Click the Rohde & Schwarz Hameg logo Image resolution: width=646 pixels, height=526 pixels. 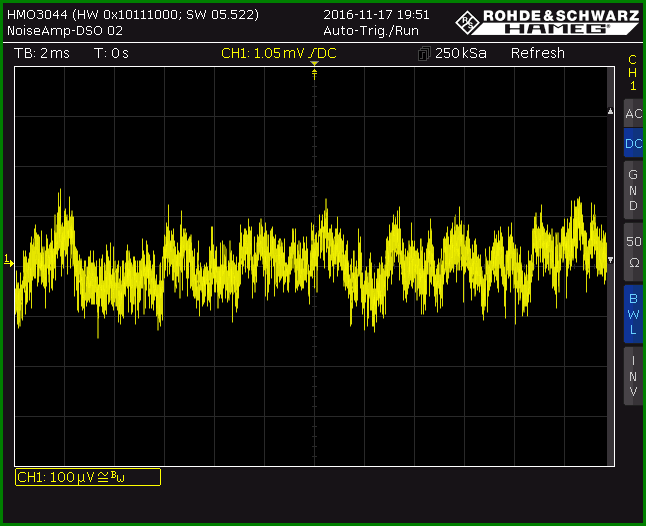click(x=547, y=22)
